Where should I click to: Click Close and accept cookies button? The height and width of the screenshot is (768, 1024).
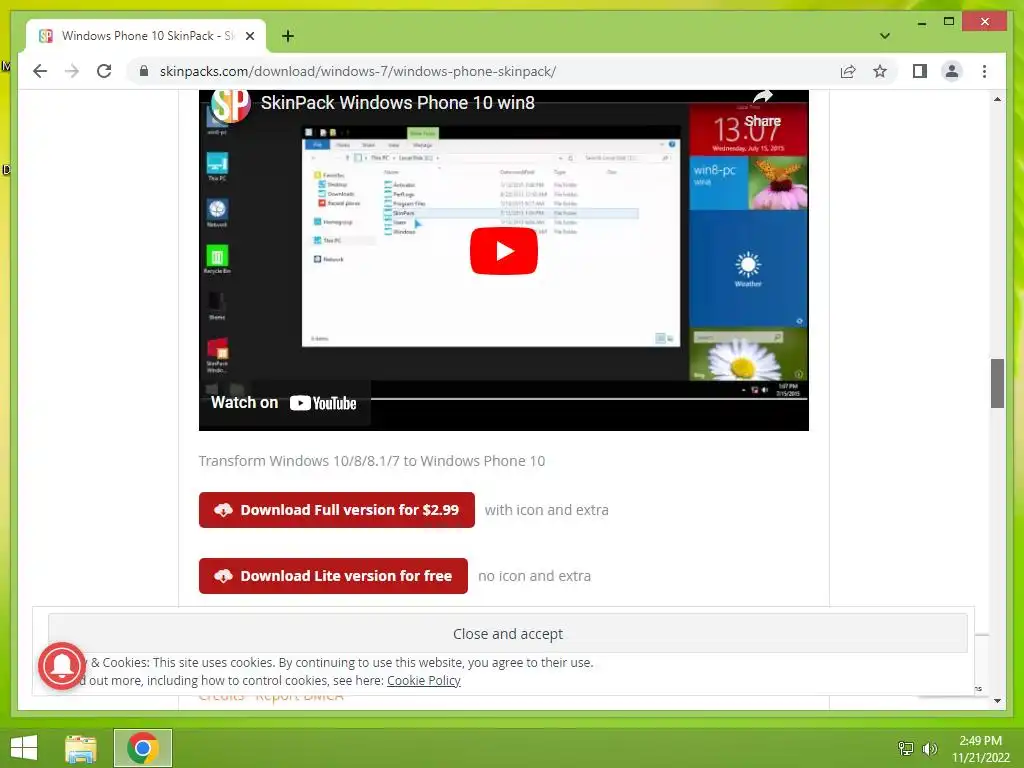tap(507, 633)
